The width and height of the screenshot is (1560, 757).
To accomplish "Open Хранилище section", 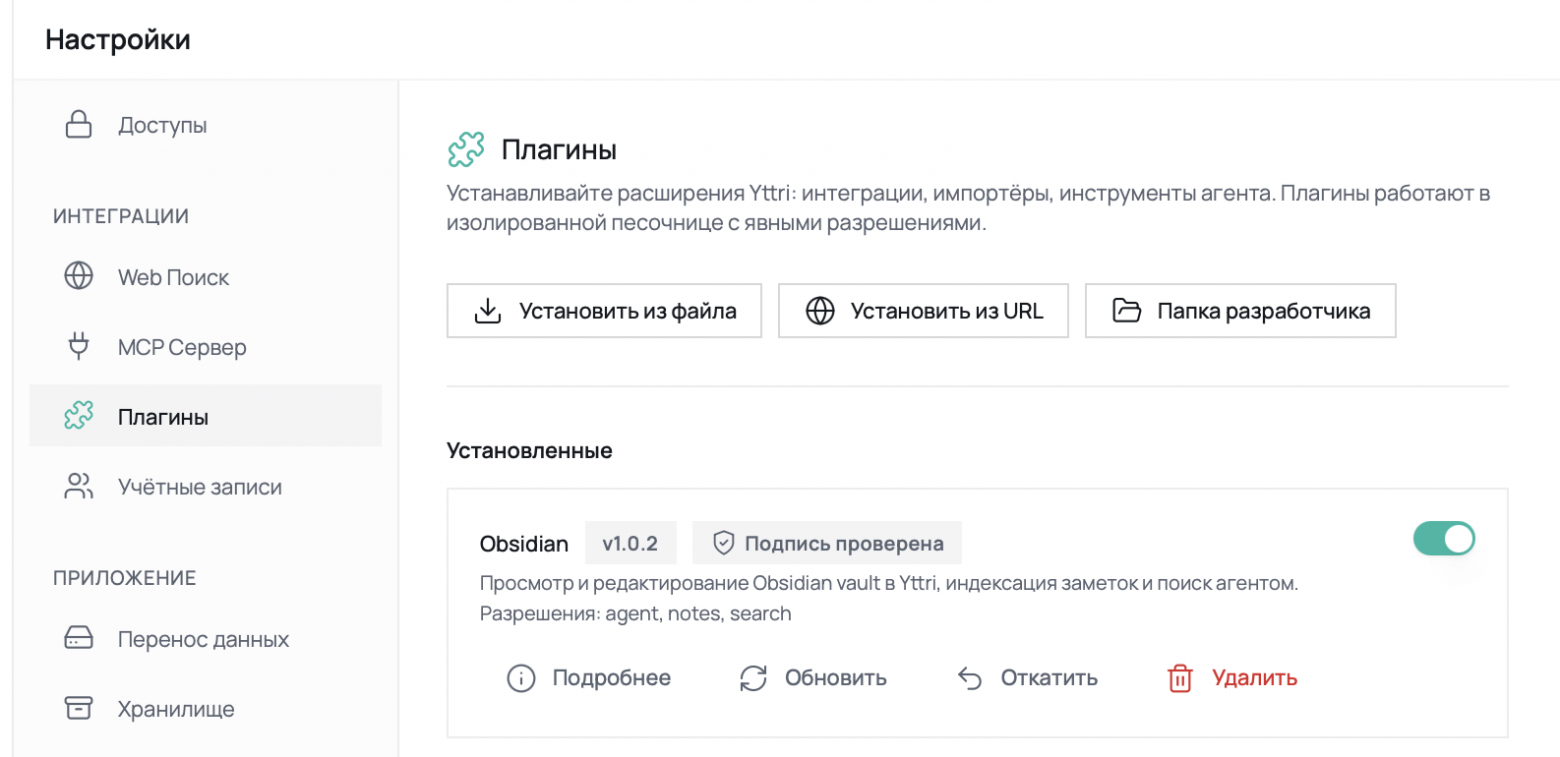I will coord(206,708).
